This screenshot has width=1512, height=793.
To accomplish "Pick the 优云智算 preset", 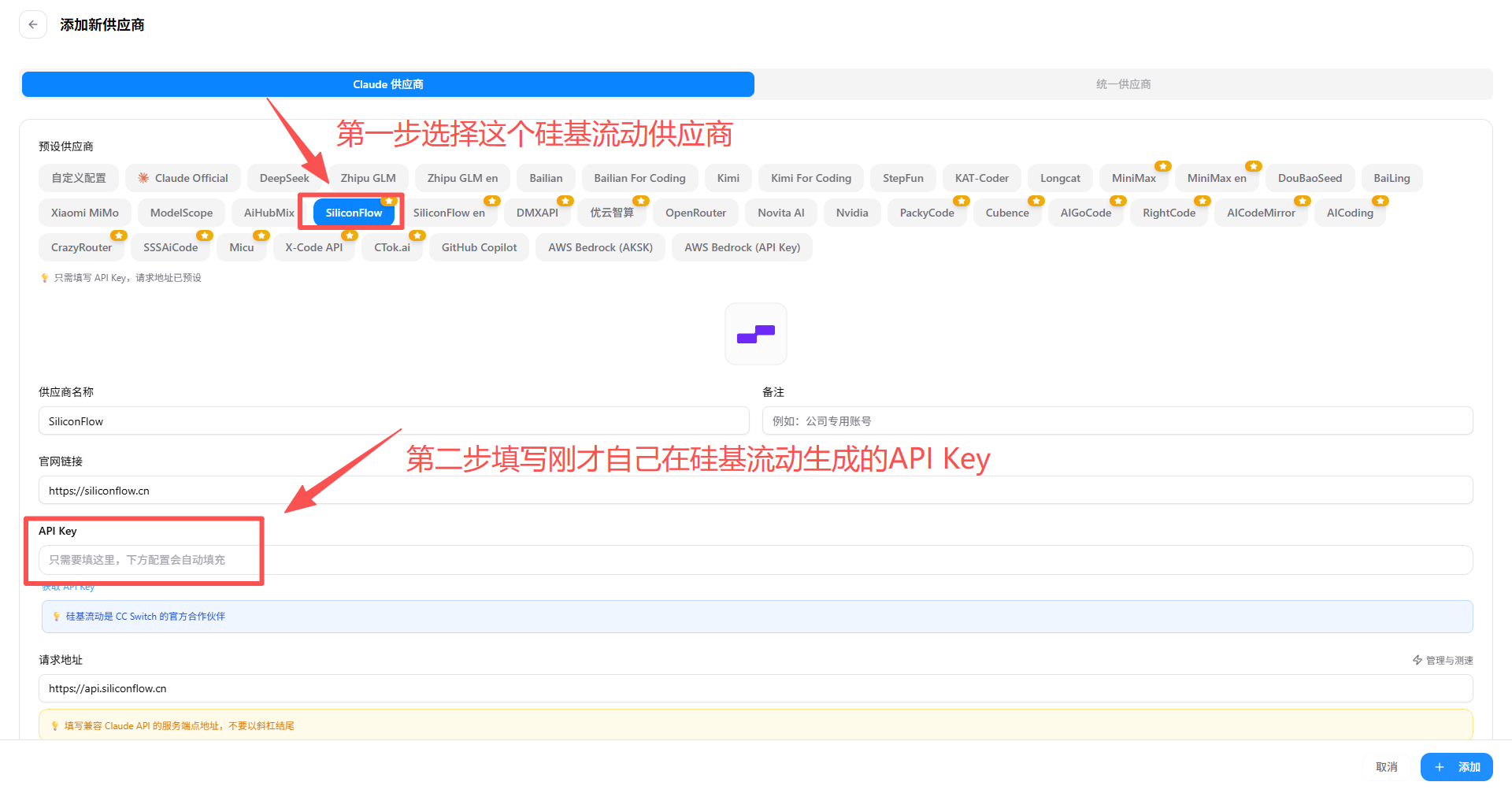I will (612, 213).
